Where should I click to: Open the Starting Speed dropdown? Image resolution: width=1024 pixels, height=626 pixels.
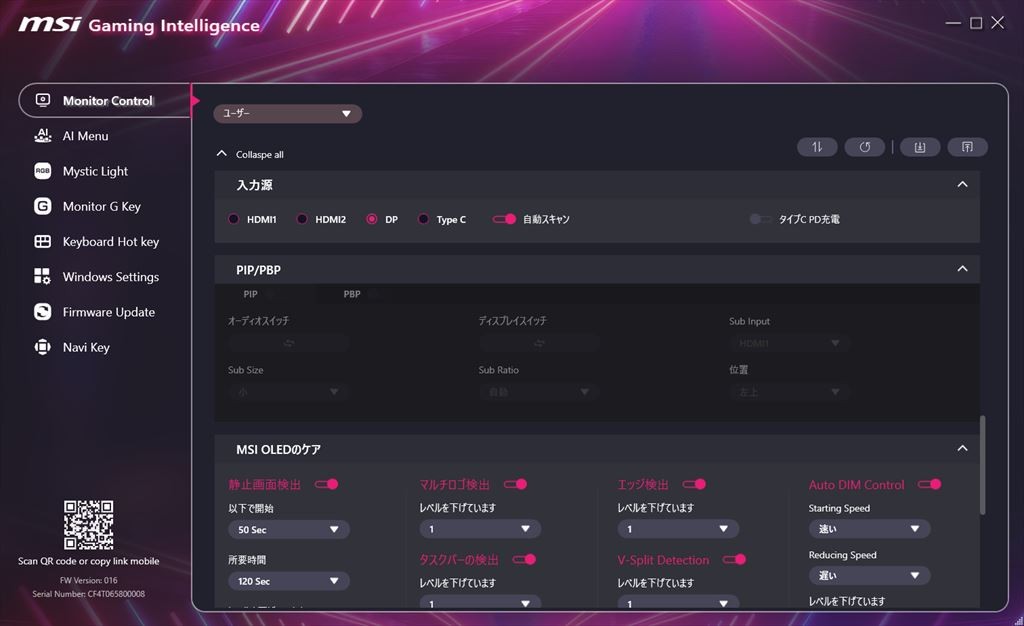click(x=869, y=529)
